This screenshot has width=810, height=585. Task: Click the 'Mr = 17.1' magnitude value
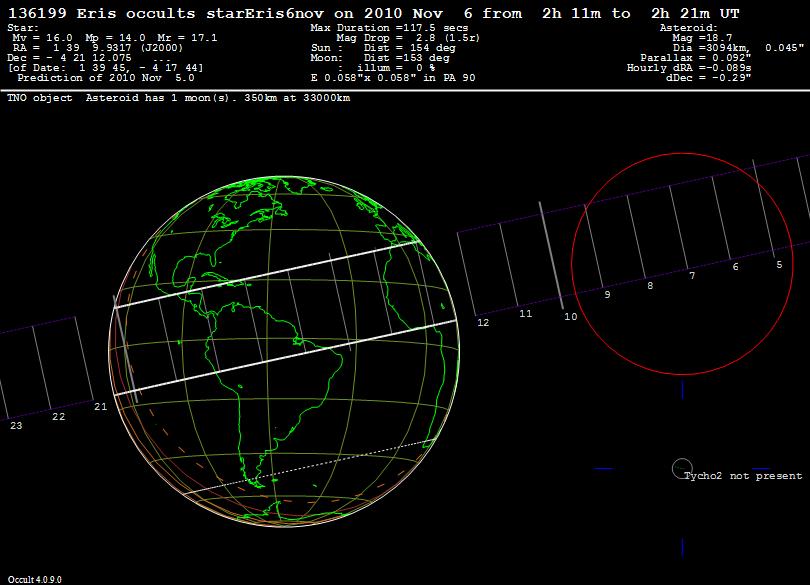[187, 38]
